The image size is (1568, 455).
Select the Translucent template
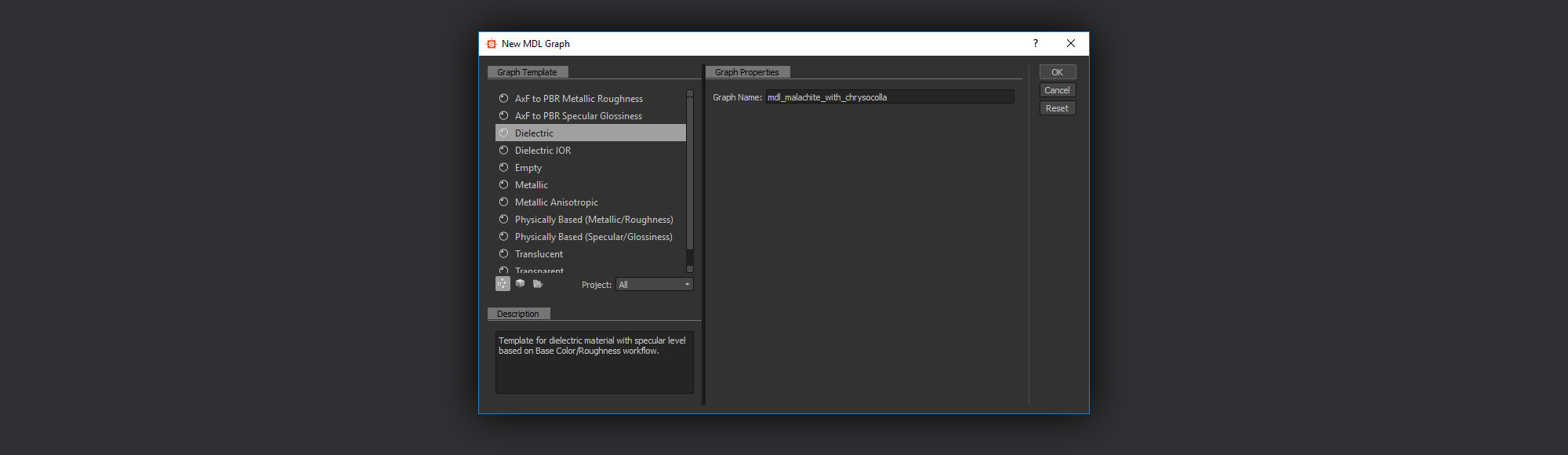(590, 254)
